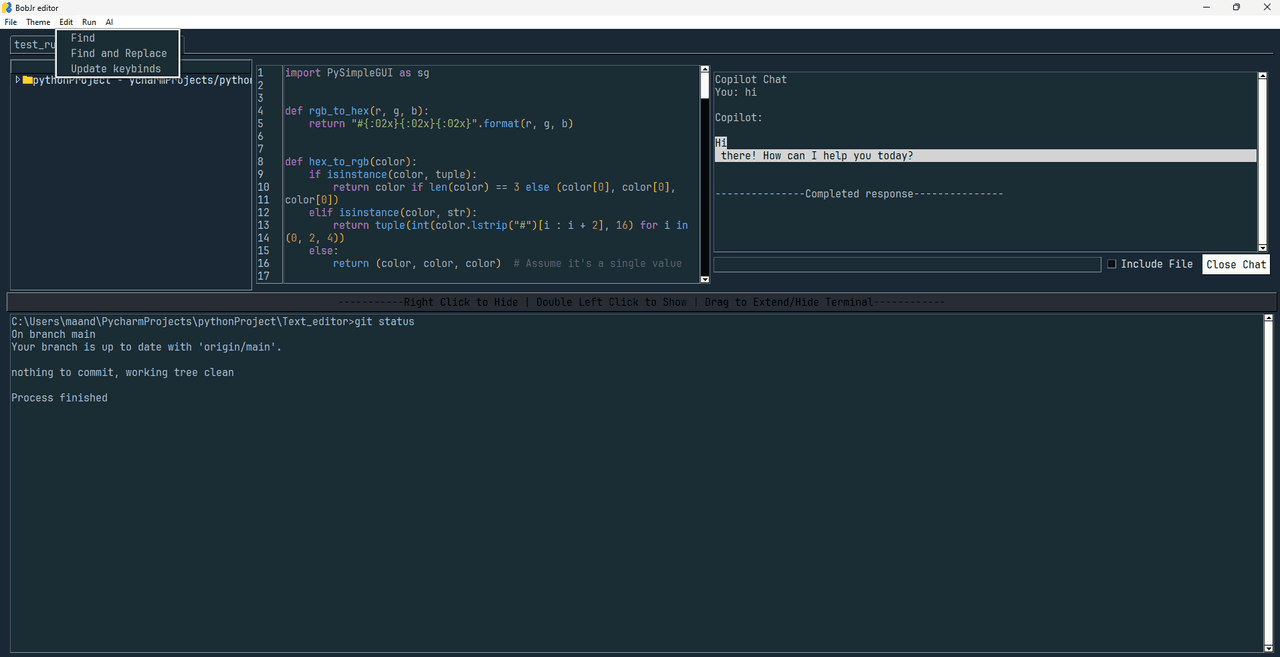This screenshot has height=657, width=1280.
Task: Click the terminal hide/show divider bar
Action: 640,302
